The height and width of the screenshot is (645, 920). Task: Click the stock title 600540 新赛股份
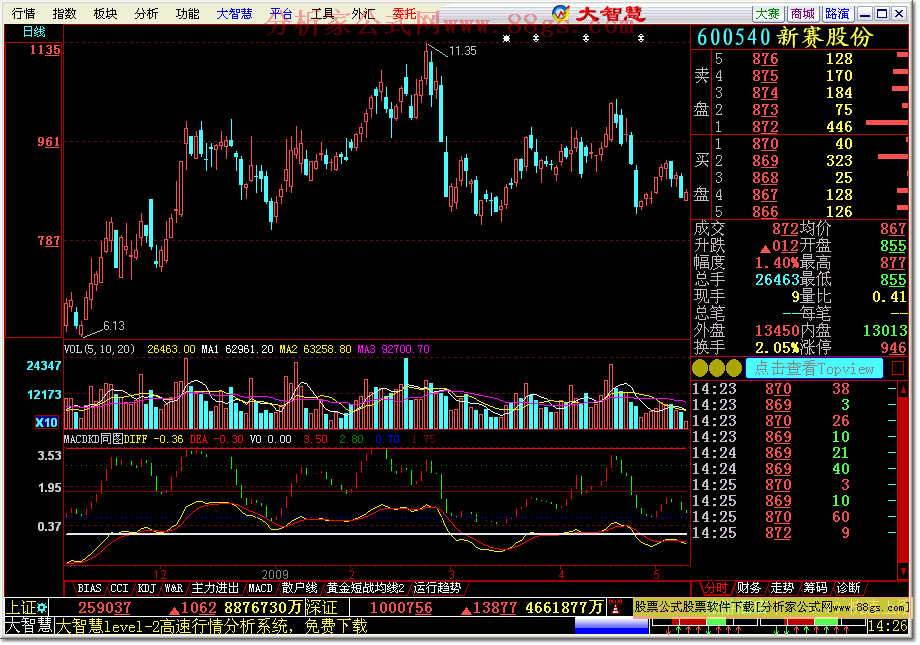point(785,37)
